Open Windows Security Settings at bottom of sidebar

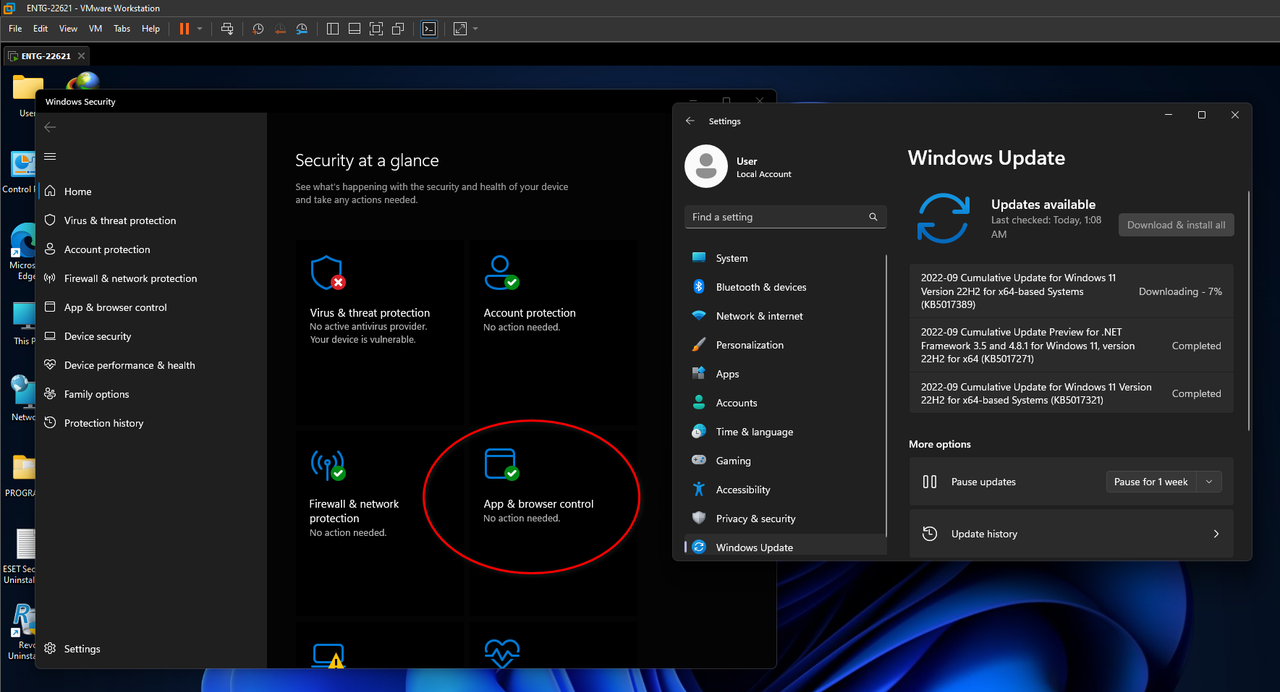[150, 649]
